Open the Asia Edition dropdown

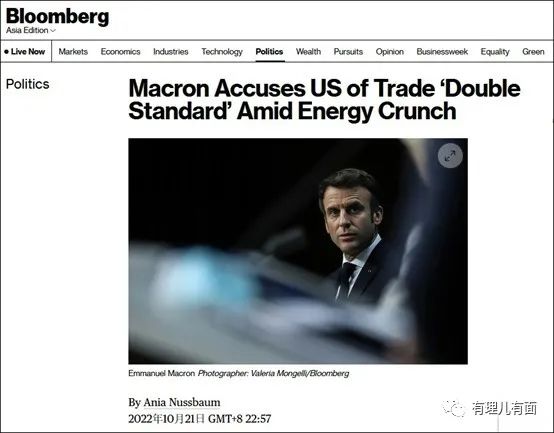[31, 30]
